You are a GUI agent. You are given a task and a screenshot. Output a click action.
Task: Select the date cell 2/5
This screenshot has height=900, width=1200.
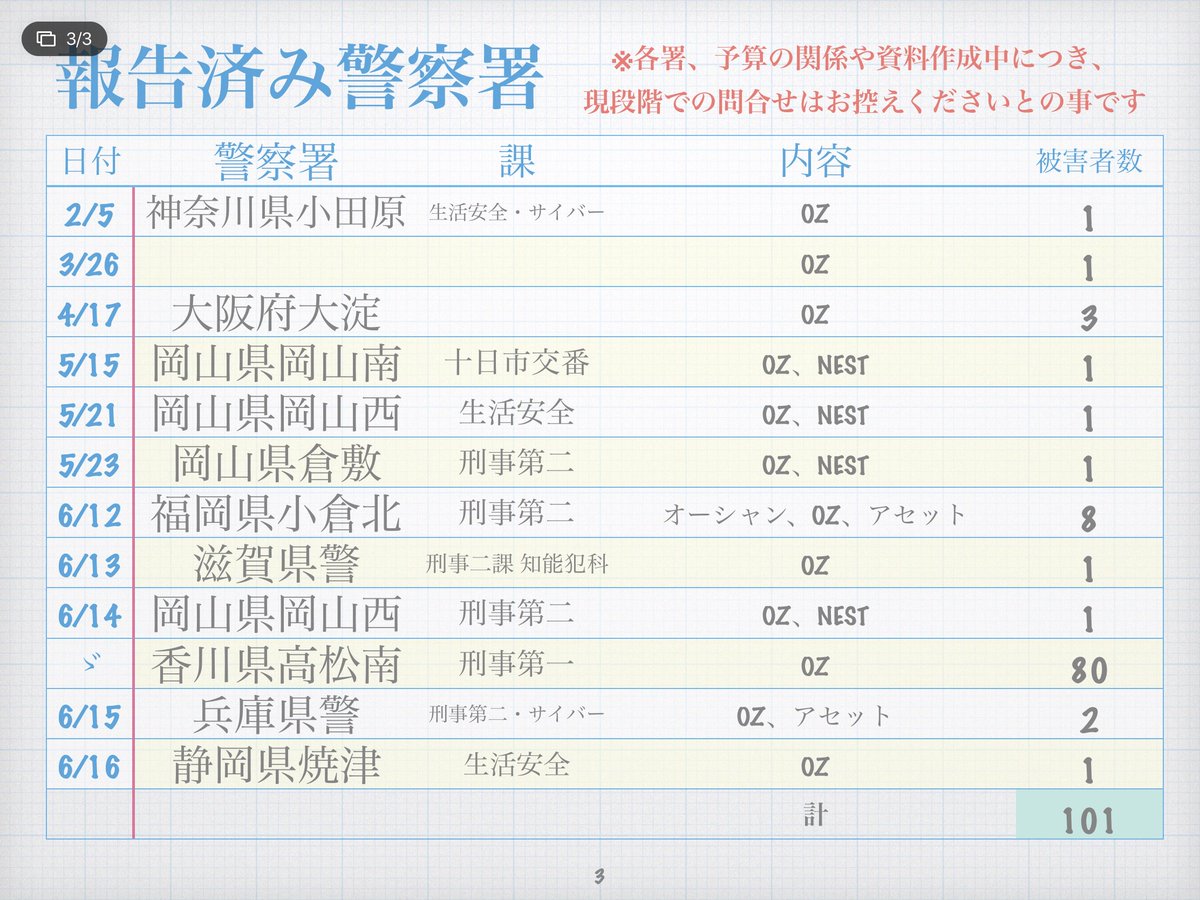(88, 214)
